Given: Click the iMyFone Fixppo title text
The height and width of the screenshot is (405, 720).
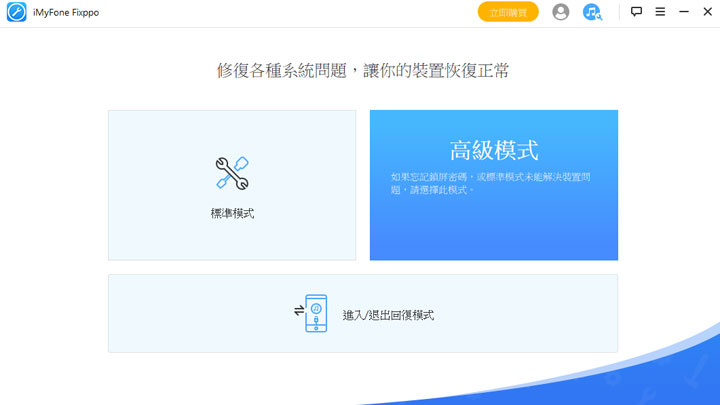Looking at the screenshot, I should (66, 12).
